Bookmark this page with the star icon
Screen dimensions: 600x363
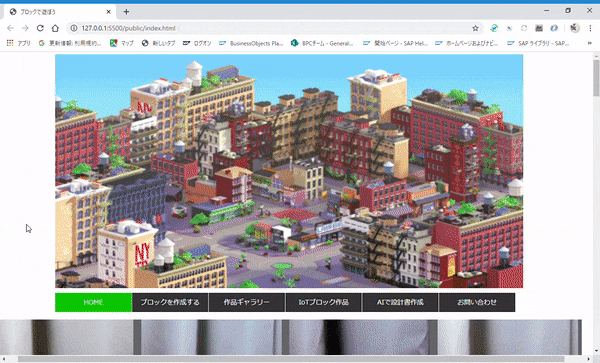[x=475, y=28]
